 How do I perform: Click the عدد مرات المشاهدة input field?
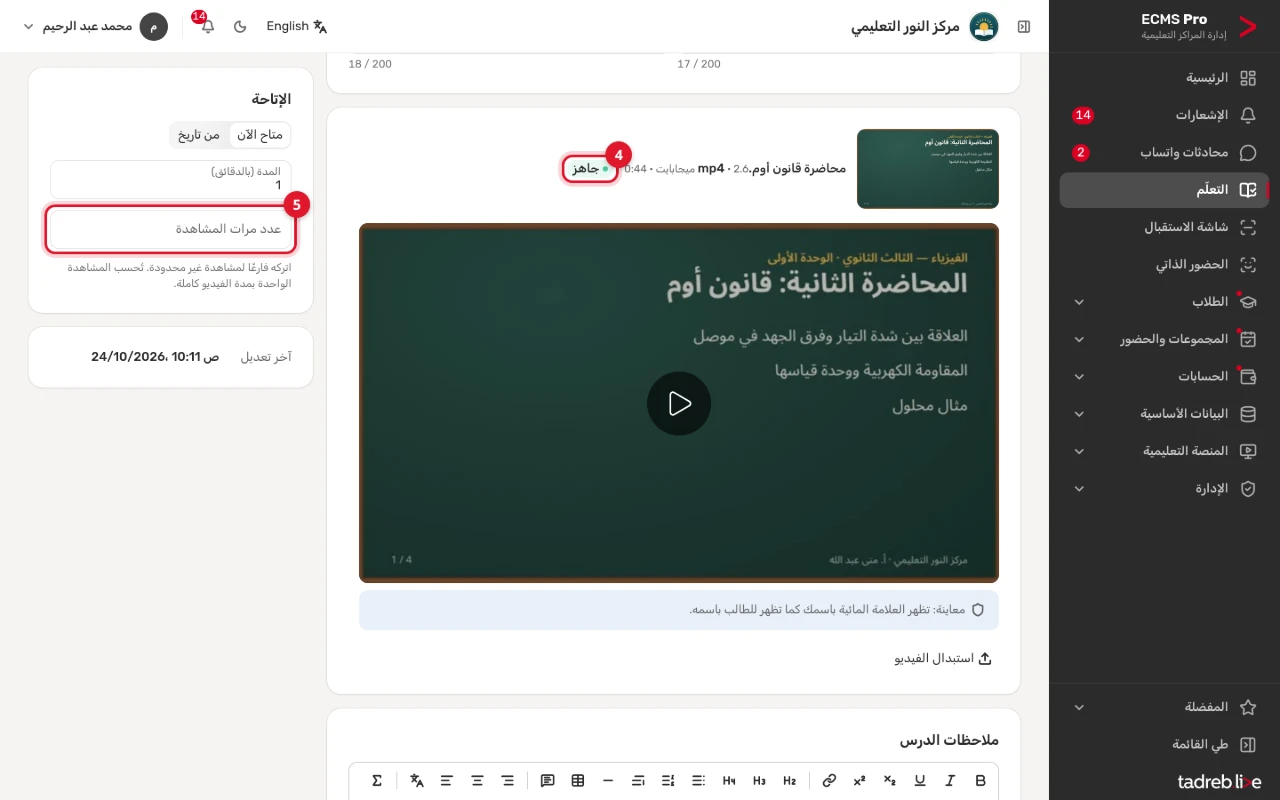click(171, 229)
